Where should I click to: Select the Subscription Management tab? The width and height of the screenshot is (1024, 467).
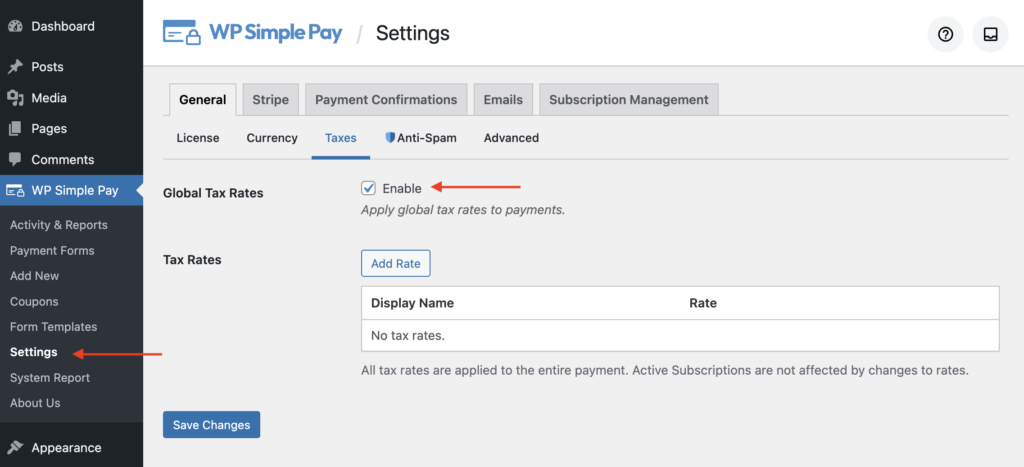point(629,100)
